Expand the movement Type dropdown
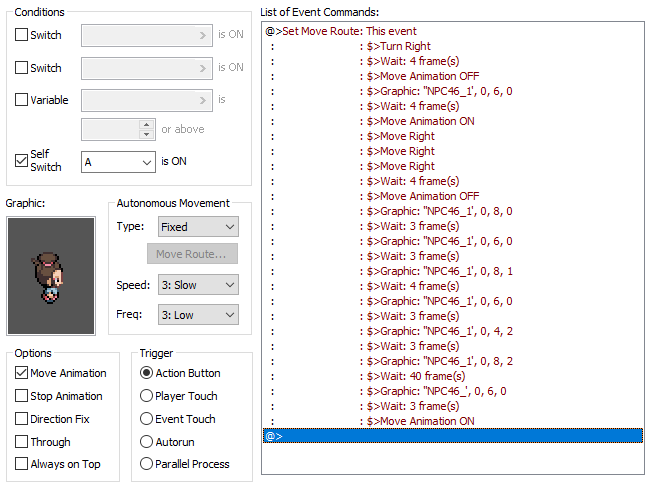Image resolution: width=651 pixels, height=494 pixels. pos(199,227)
